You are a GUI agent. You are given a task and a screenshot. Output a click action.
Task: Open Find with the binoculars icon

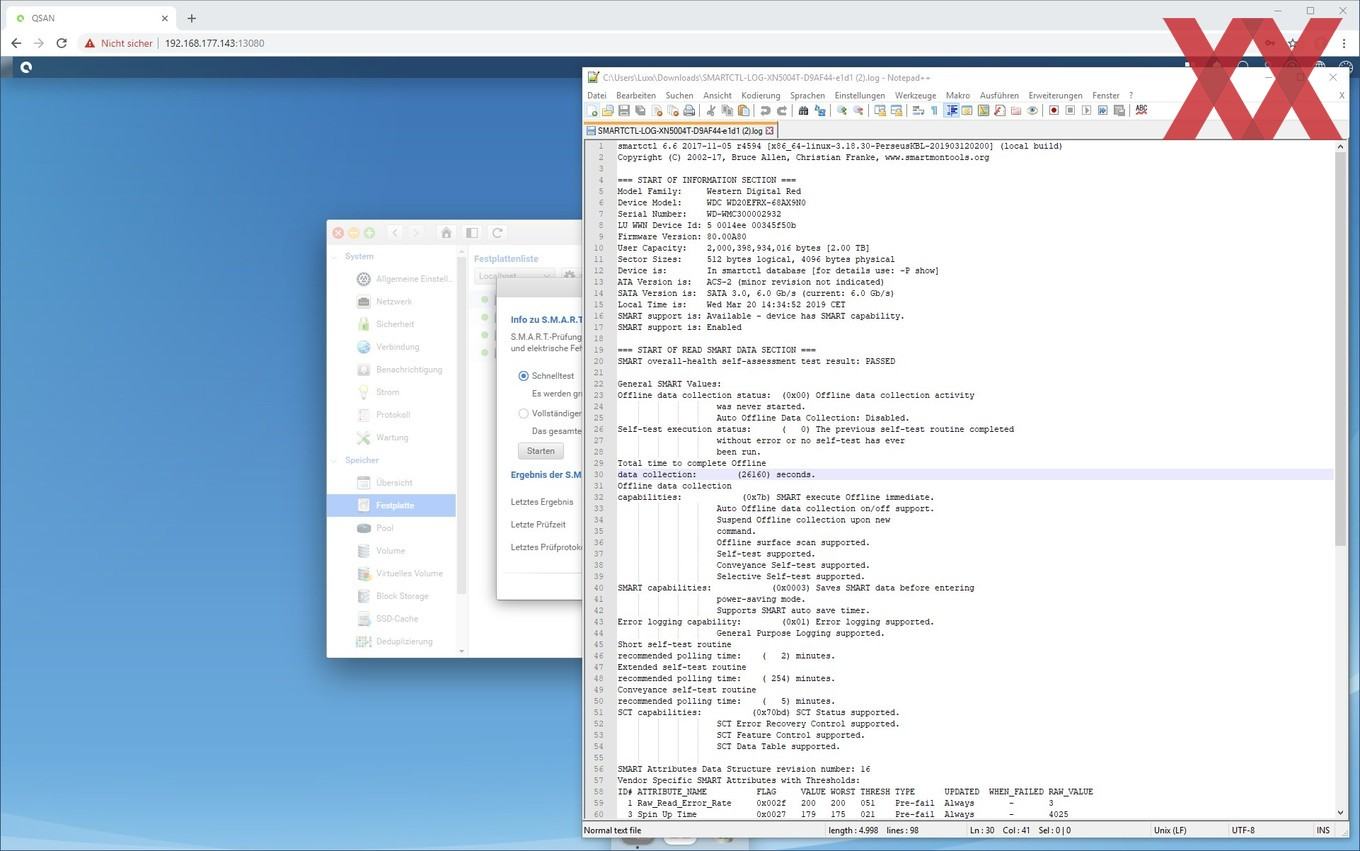pyautogui.click(x=803, y=110)
